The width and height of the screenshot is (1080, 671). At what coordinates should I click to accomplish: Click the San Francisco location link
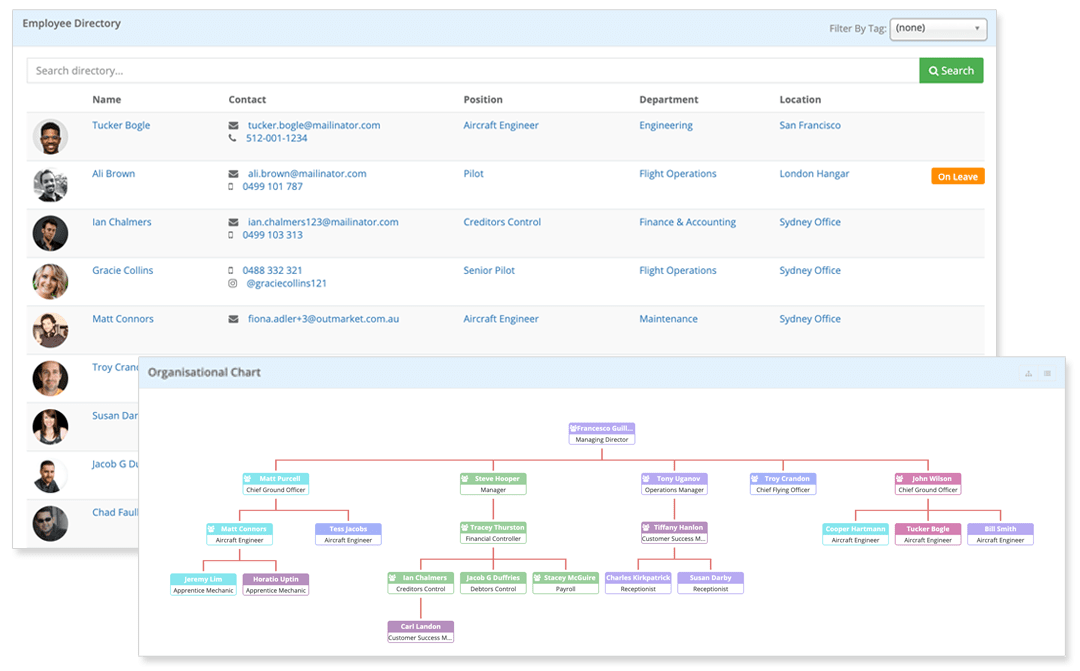809,126
